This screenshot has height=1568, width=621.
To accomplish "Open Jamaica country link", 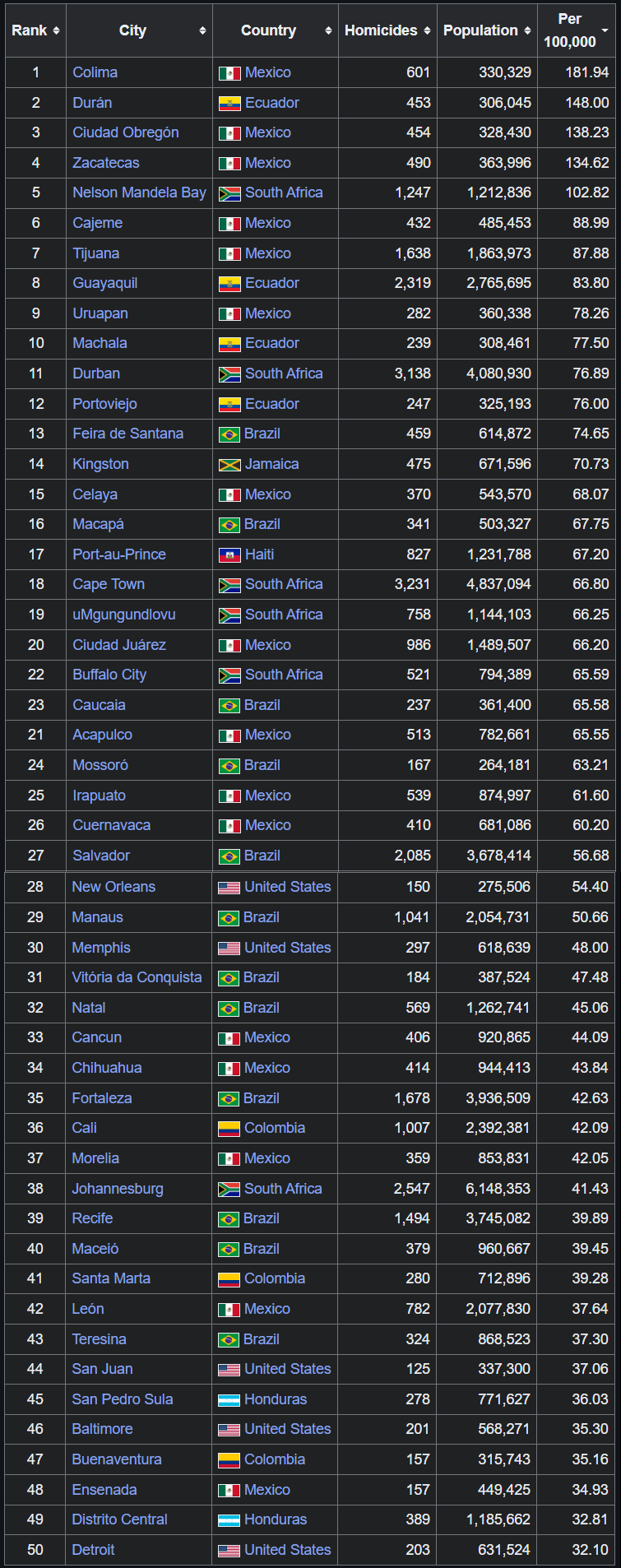I will click(271, 464).
